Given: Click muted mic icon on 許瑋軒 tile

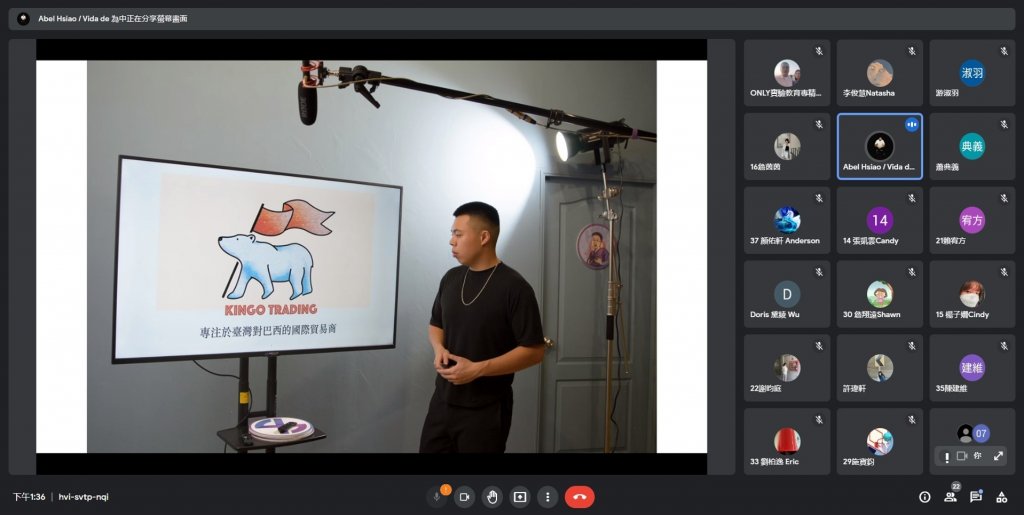Looking at the screenshot, I should (912, 346).
